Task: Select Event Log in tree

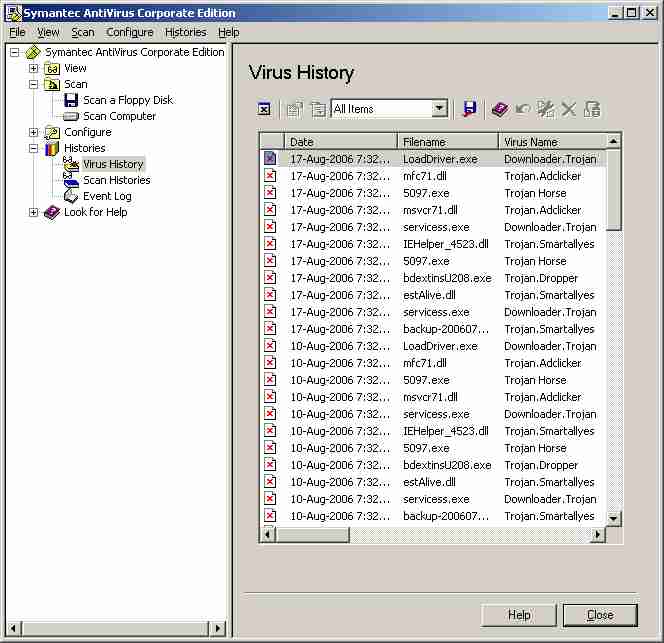Action: pyautogui.click(x=107, y=196)
